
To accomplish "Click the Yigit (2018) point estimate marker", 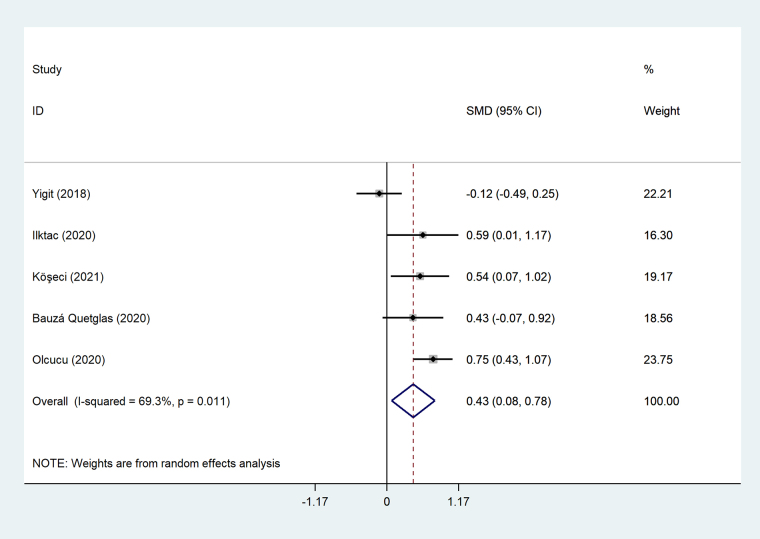I will 379,193.
